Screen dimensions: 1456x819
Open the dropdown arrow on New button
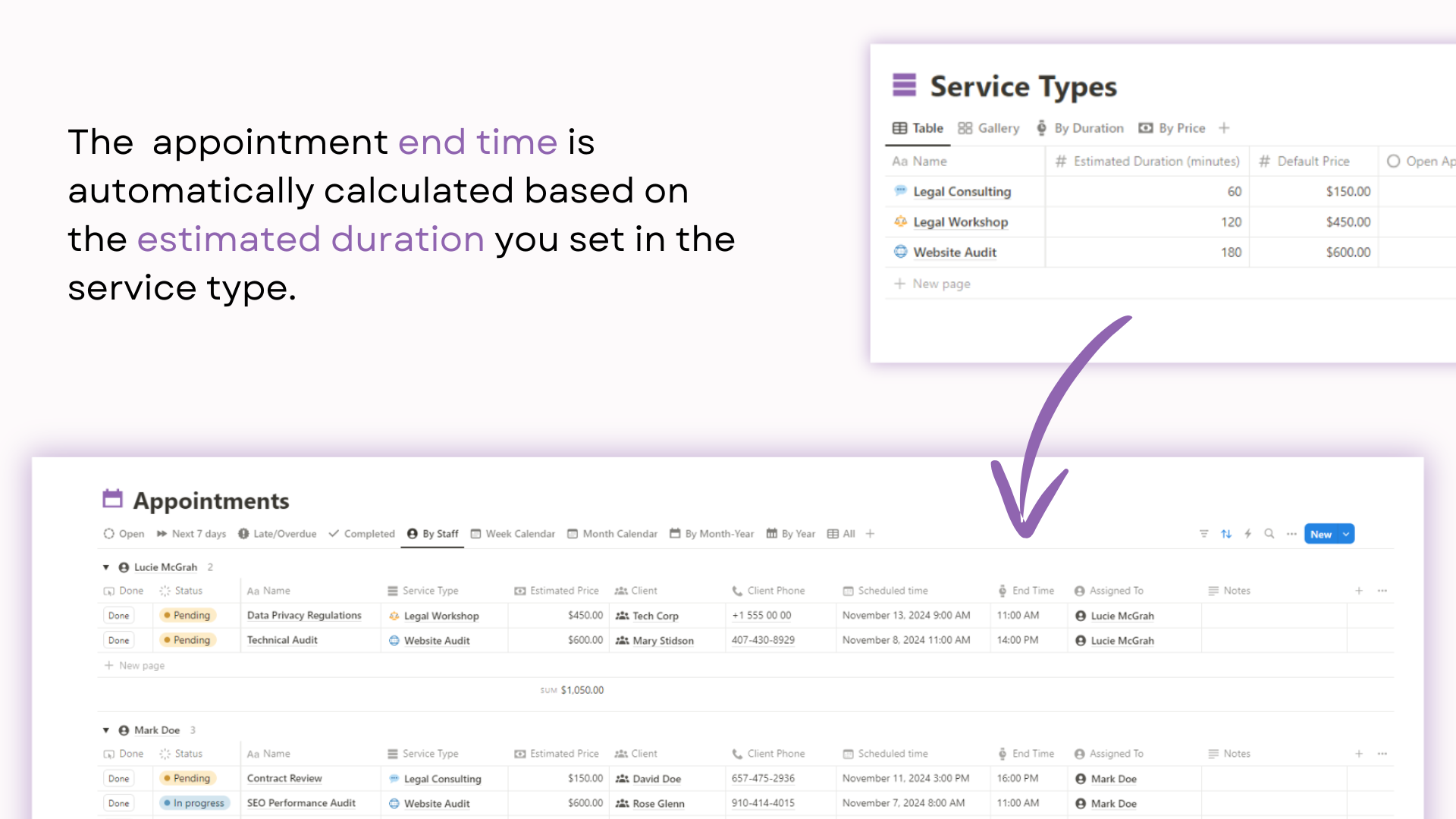point(1346,534)
